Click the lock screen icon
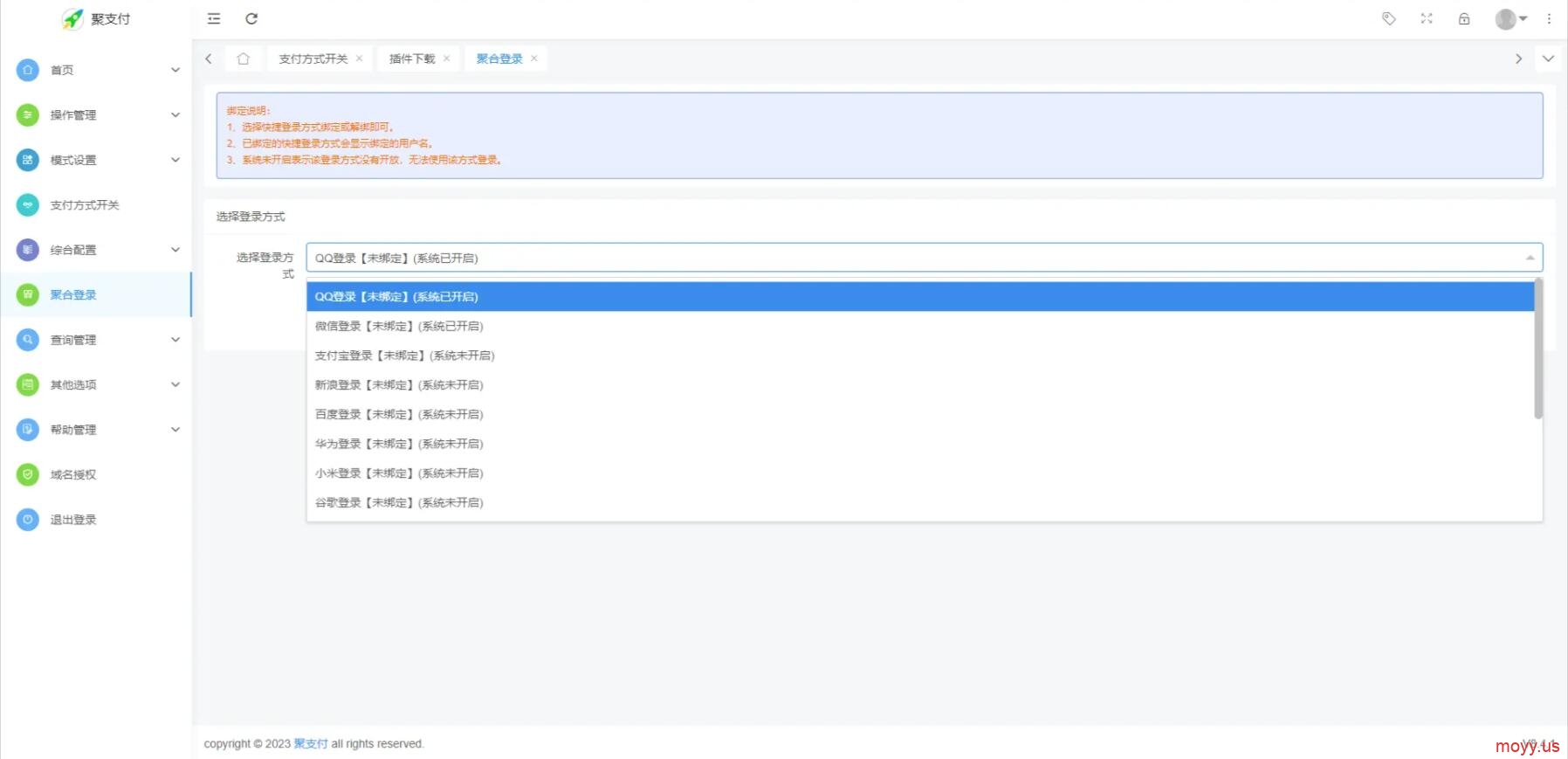Screen dimensions: 1568x759 click(1464, 18)
